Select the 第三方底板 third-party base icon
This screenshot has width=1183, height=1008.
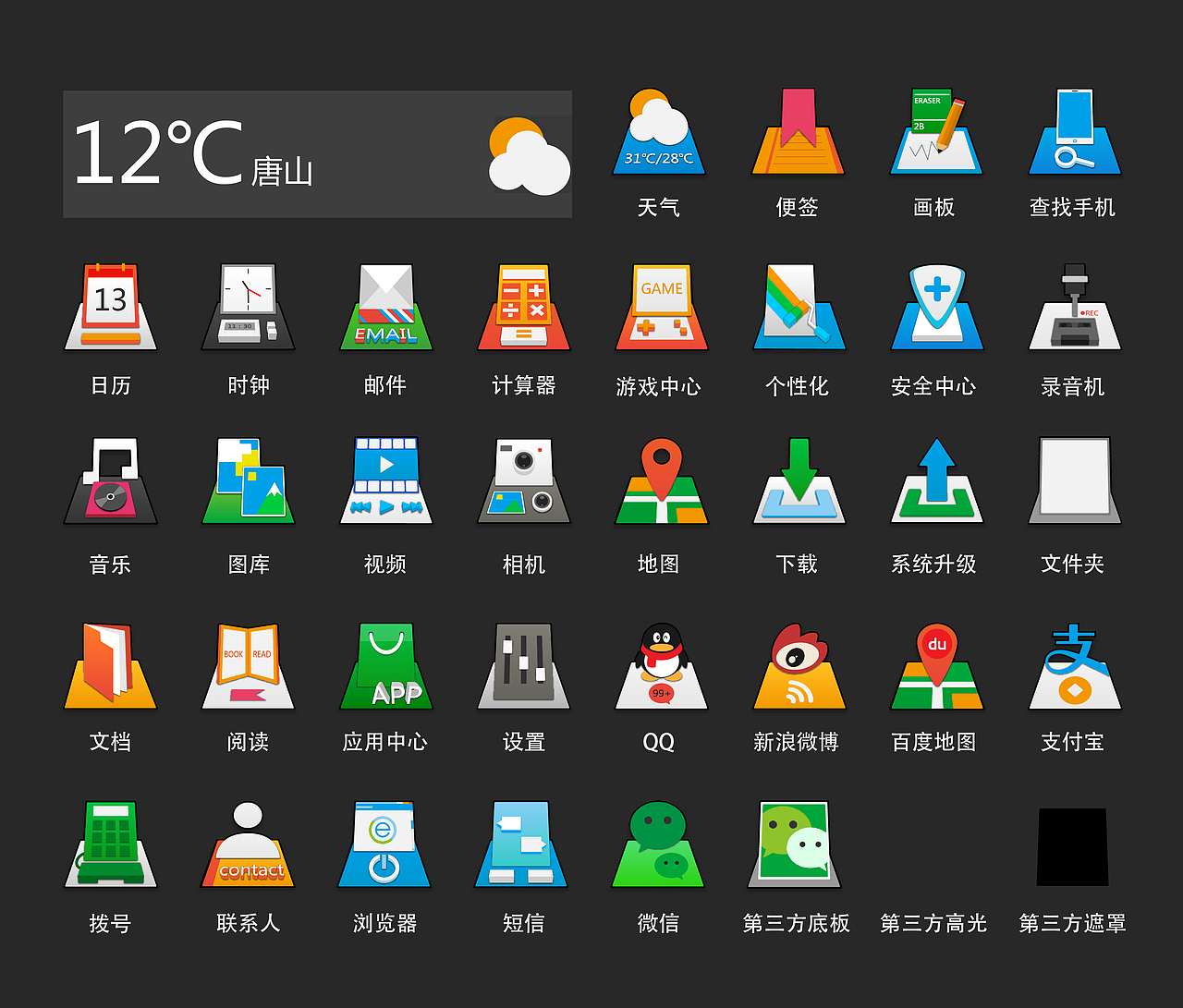(796, 844)
